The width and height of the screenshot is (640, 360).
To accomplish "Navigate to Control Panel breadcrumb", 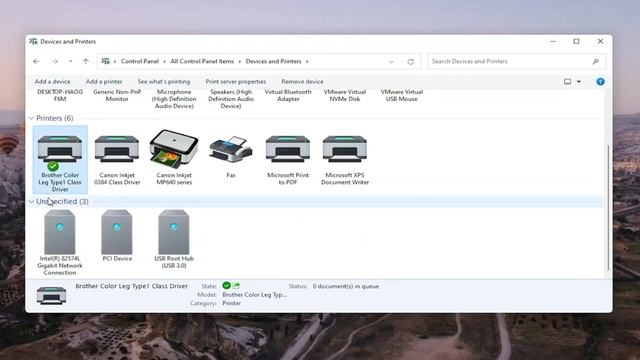I will pyautogui.click(x=140, y=61).
